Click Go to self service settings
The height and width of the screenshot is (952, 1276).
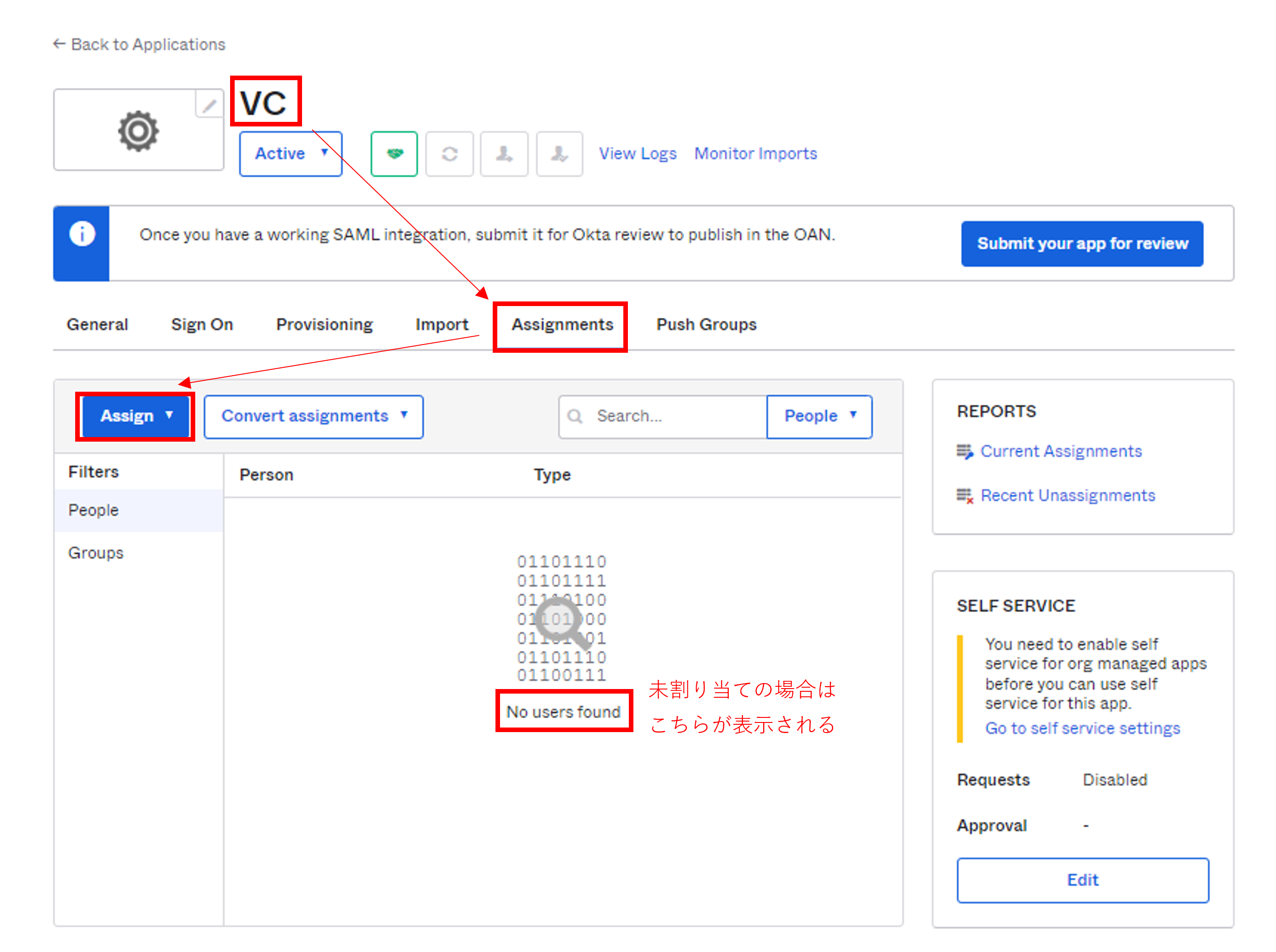coord(1082,728)
